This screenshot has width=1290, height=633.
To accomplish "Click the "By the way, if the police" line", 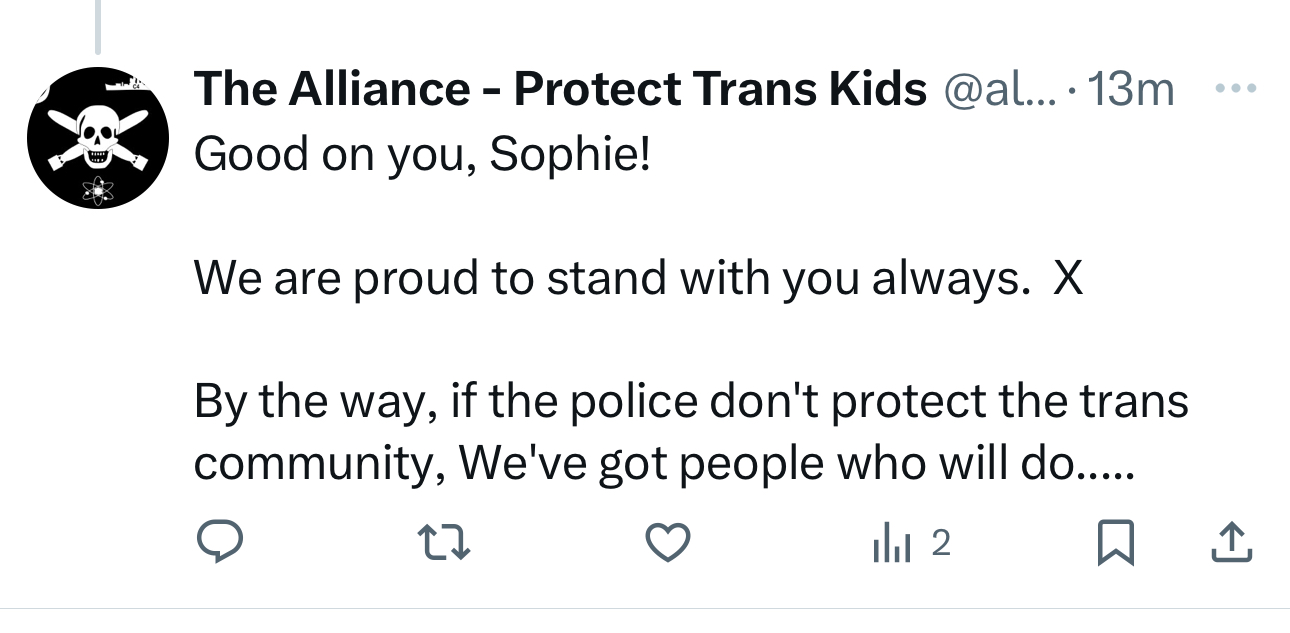I will (x=690, y=402).
